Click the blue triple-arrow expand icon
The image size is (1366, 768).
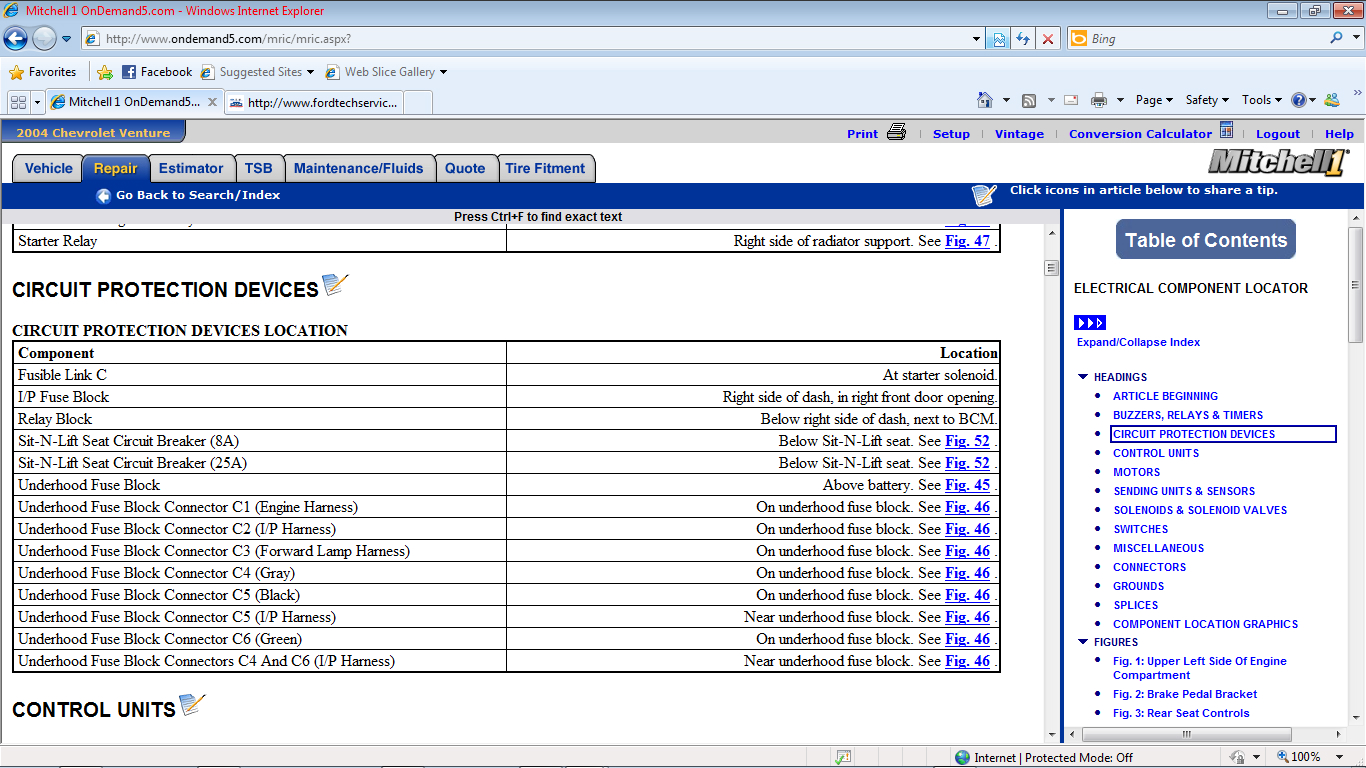pos(1090,323)
